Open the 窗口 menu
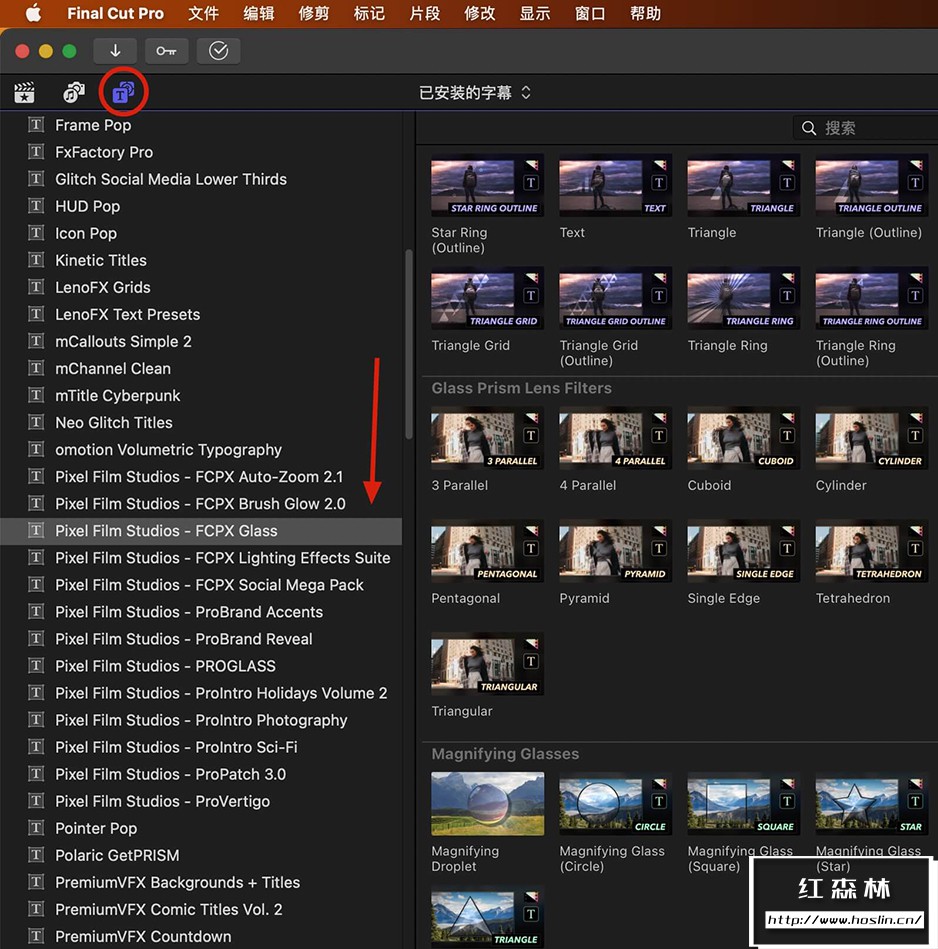The image size is (938, 949). pyautogui.click(x=590, y=14)
